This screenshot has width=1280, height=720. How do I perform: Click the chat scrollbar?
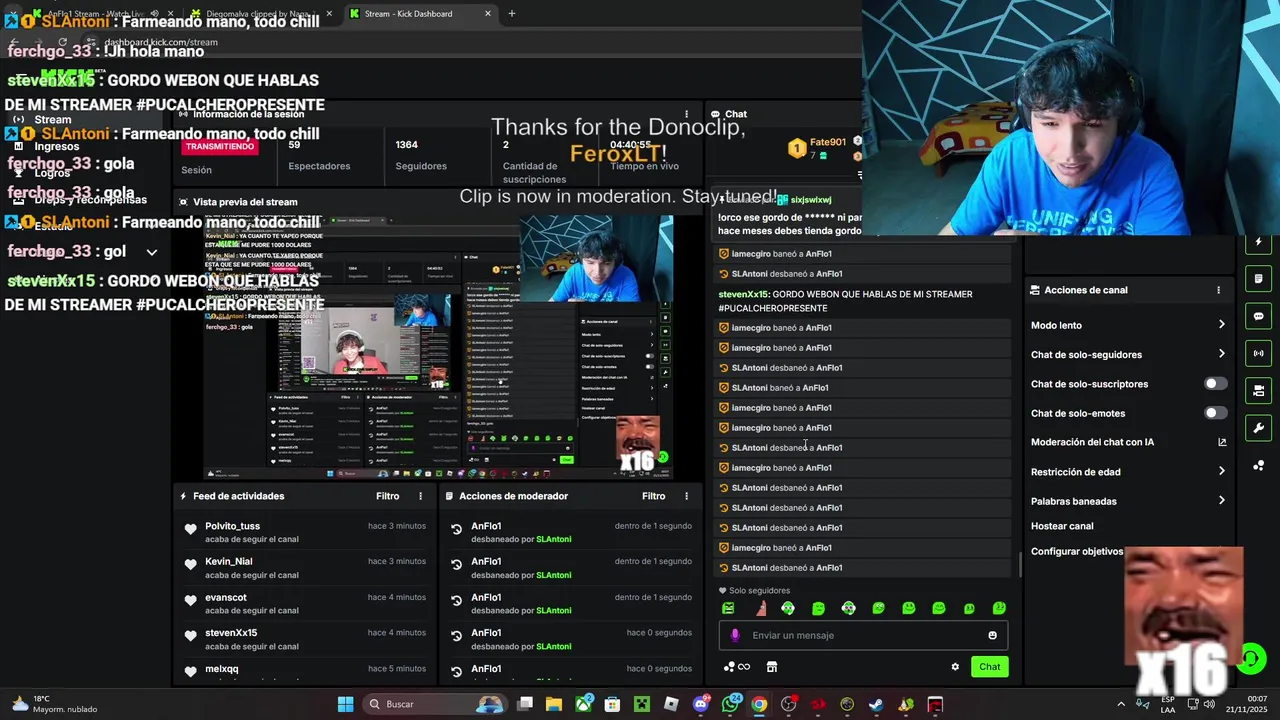coord(1020,564)
